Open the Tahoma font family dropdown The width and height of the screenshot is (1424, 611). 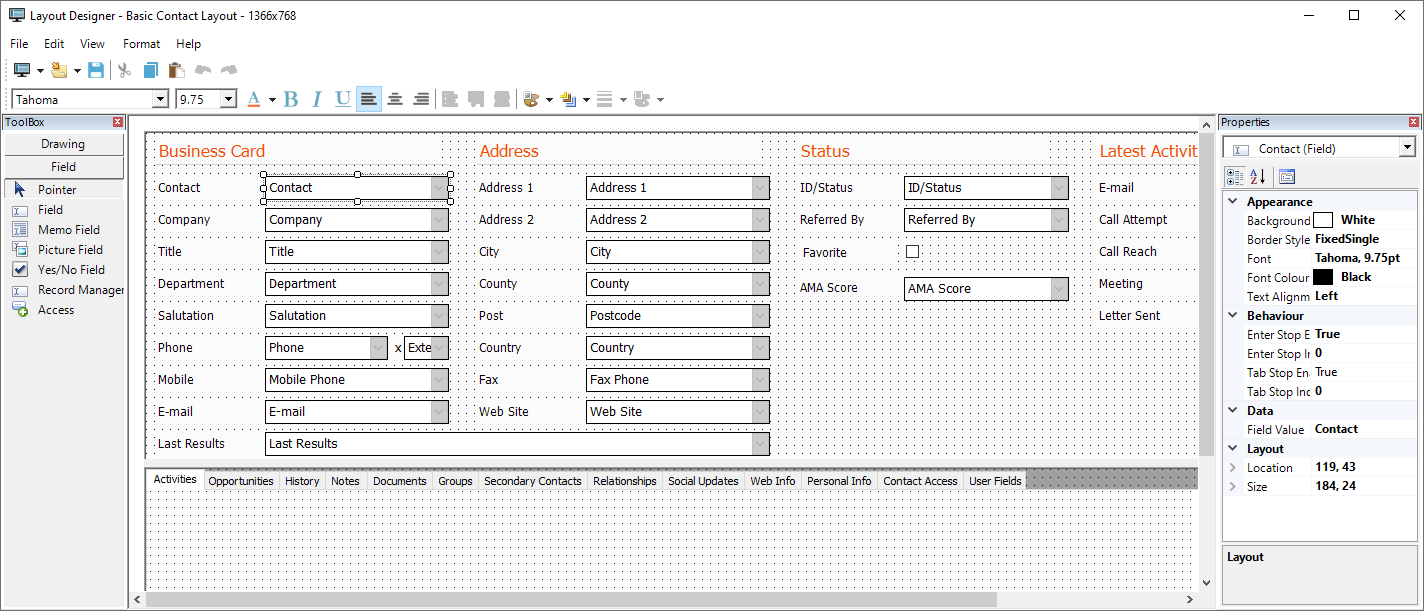click(160, 99)
